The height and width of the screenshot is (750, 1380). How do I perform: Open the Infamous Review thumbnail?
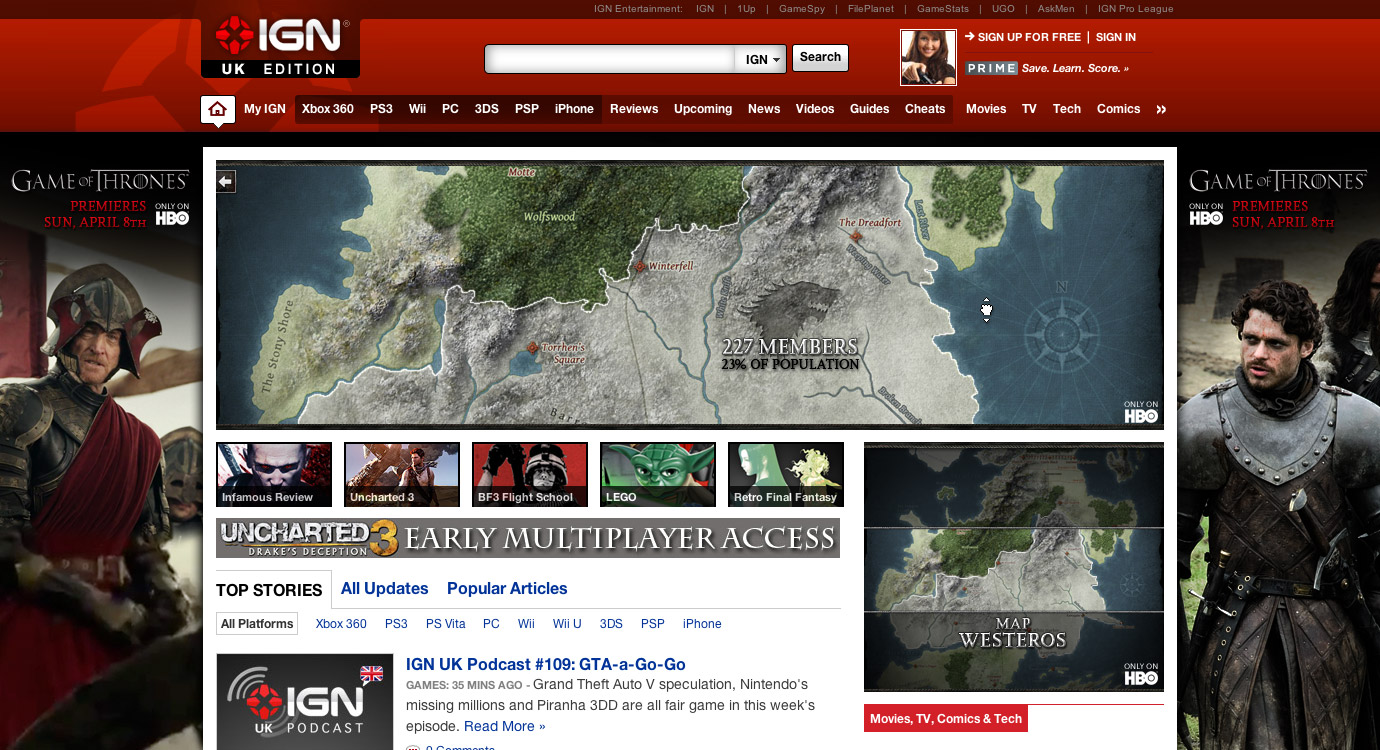point(274,475)
